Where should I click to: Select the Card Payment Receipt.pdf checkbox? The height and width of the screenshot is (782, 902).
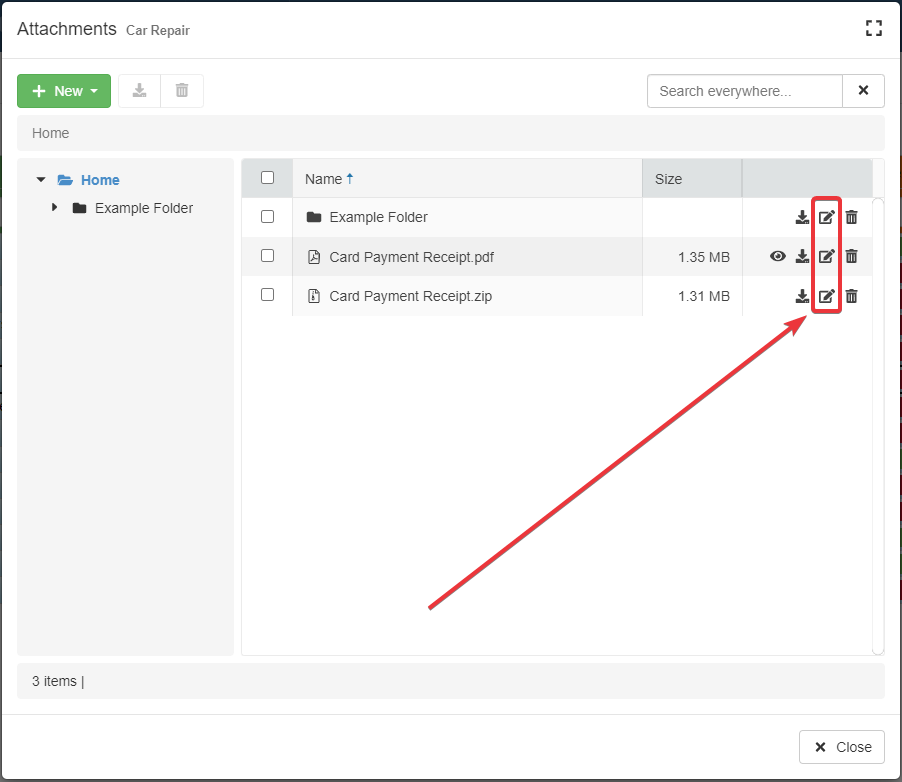(267, 256)
